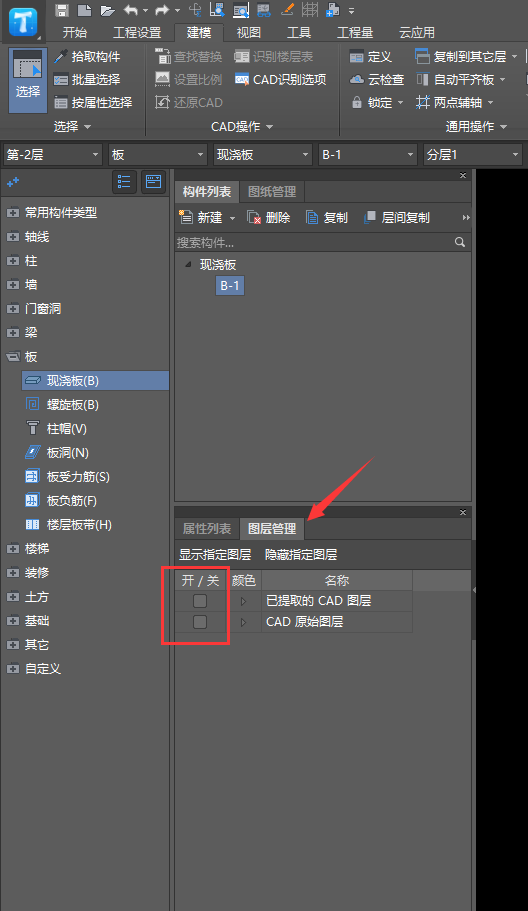Select B-1 in the component list

click(x=230, y=285)
